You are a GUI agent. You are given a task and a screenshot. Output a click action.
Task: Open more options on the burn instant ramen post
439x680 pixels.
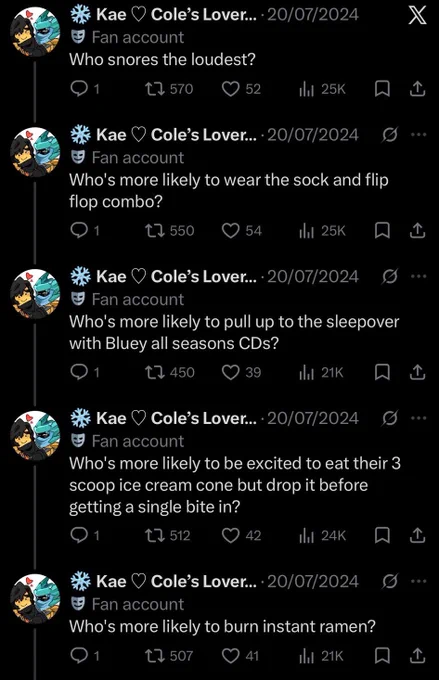[x=419, y=582]
